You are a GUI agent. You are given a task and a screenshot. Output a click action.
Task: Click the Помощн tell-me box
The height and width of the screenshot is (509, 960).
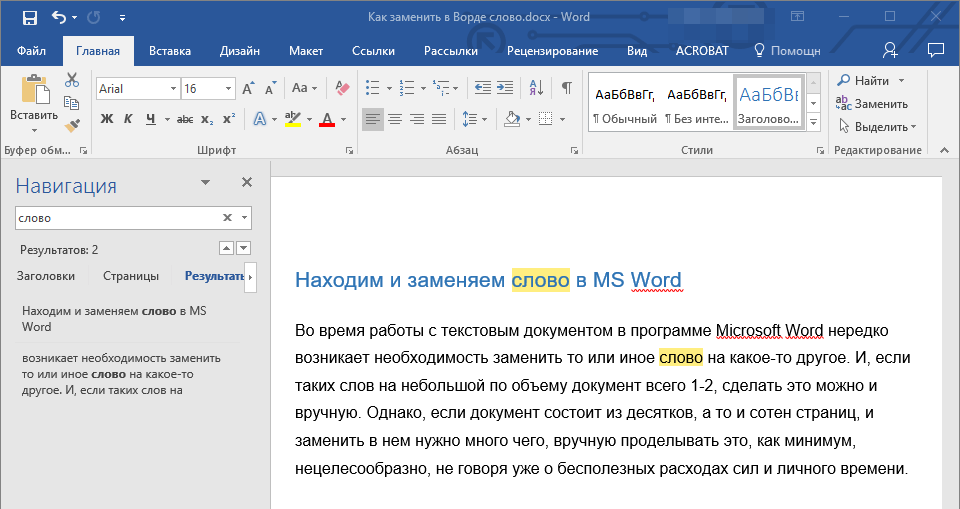click(x=788, y=51)
